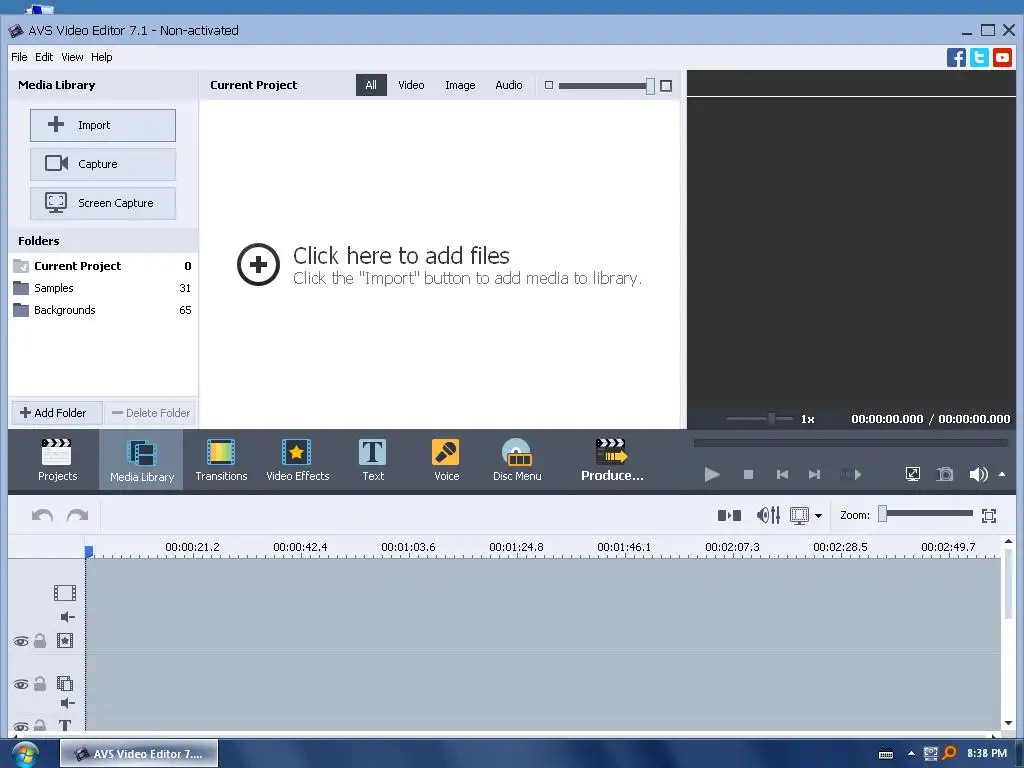Click the preview speaker volume icon

[x=978, y=474]
